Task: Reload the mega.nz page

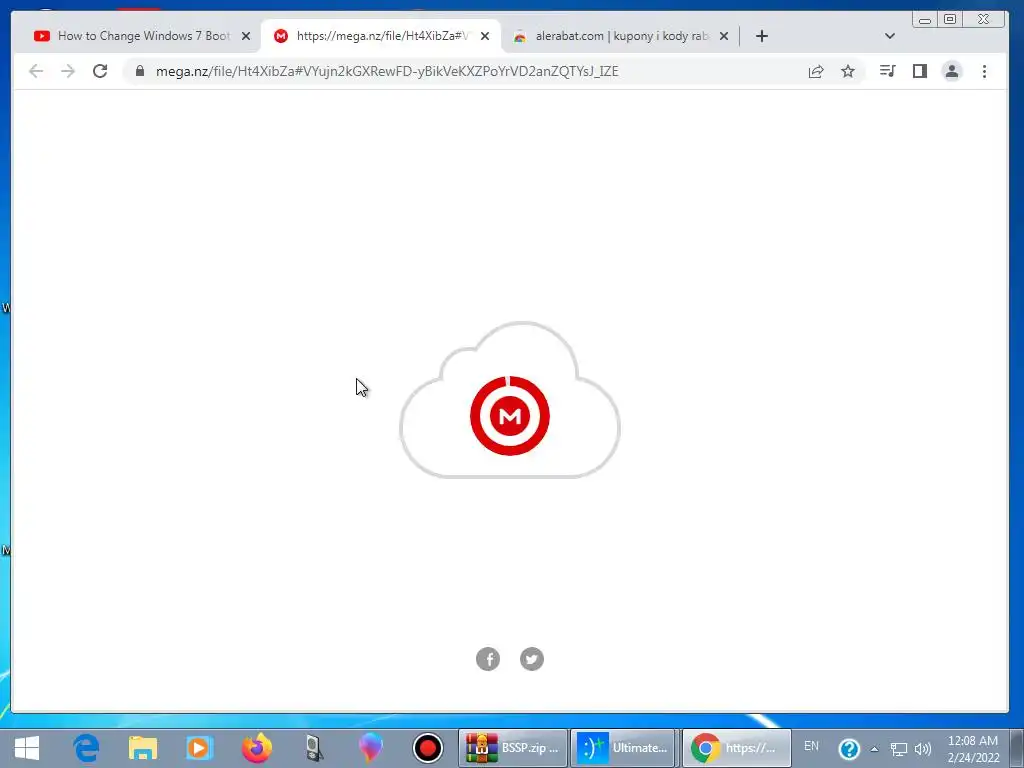Action: 100,71
